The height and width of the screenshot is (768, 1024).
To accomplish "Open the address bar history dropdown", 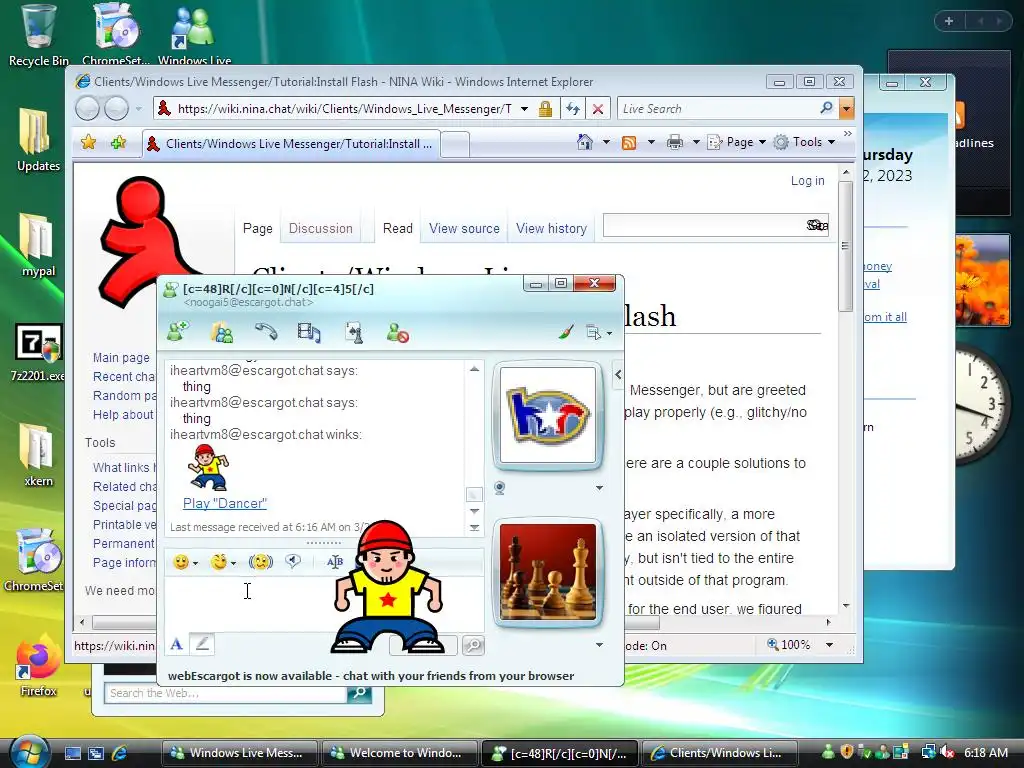I will 524,109.
